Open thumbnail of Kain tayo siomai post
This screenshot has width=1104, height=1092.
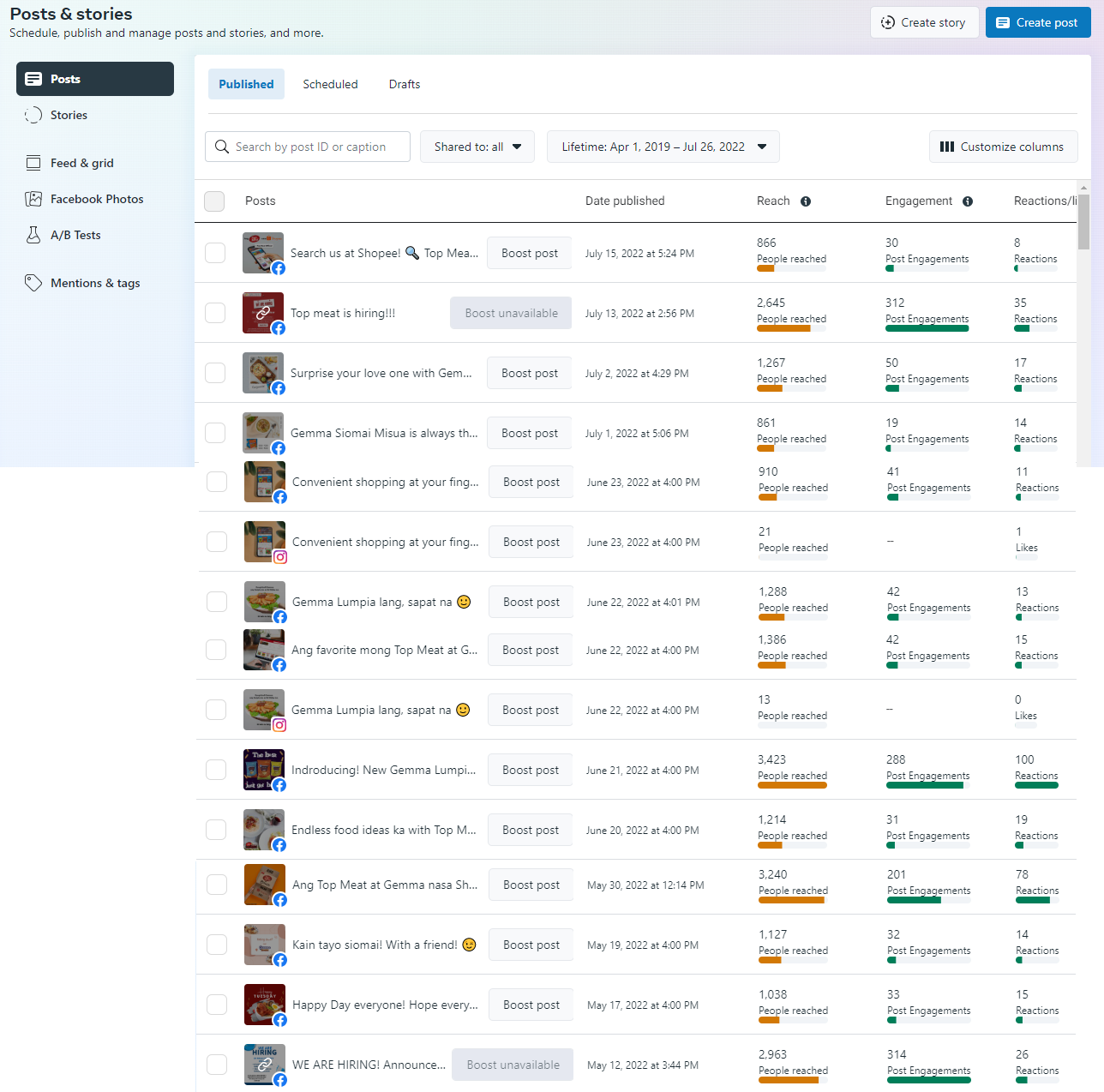[265, 945]
